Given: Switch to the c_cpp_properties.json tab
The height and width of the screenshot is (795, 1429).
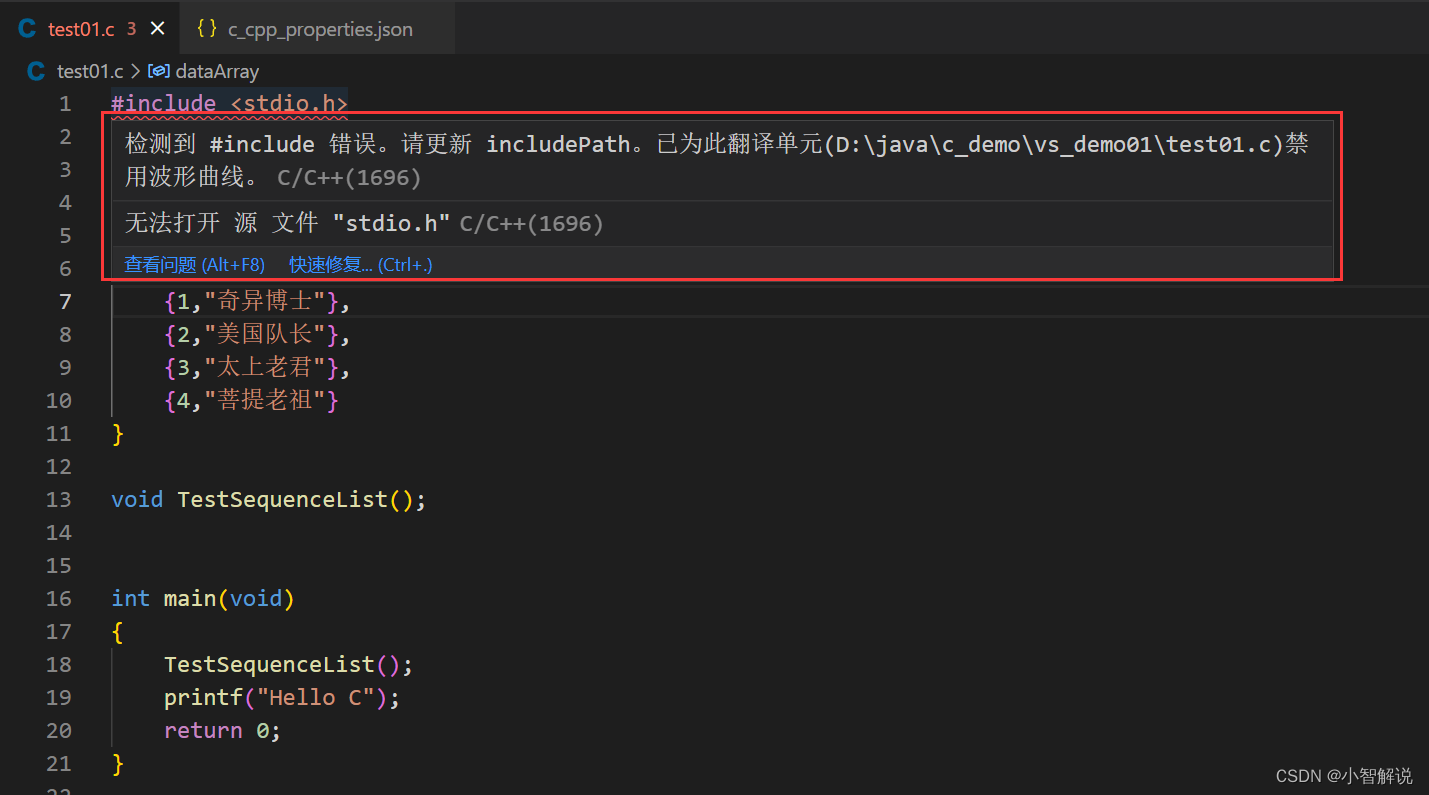Looking at the screenshot, I should (x=318, y=29).
